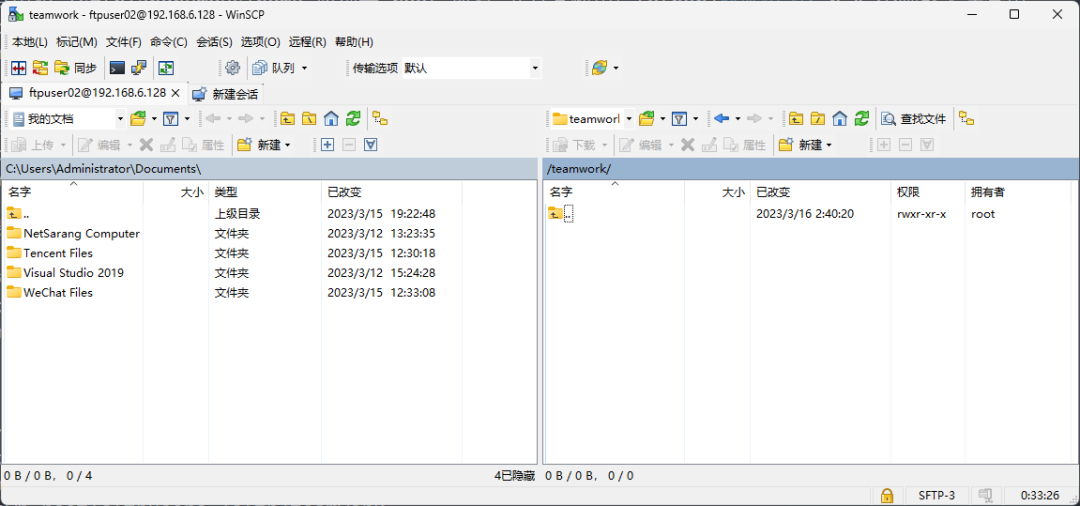Sort local files by 已改变 column header
The height and width of the screenshot is (506, 1080).
[392, 193]
